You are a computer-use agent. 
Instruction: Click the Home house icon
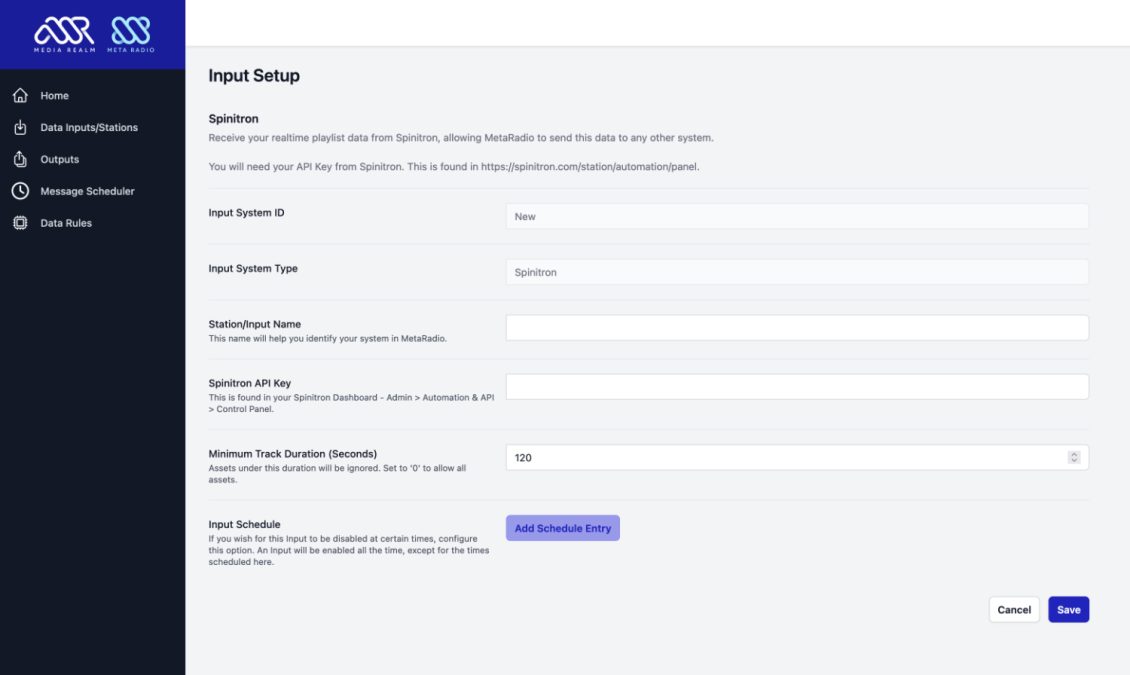[x=19, y=96]
